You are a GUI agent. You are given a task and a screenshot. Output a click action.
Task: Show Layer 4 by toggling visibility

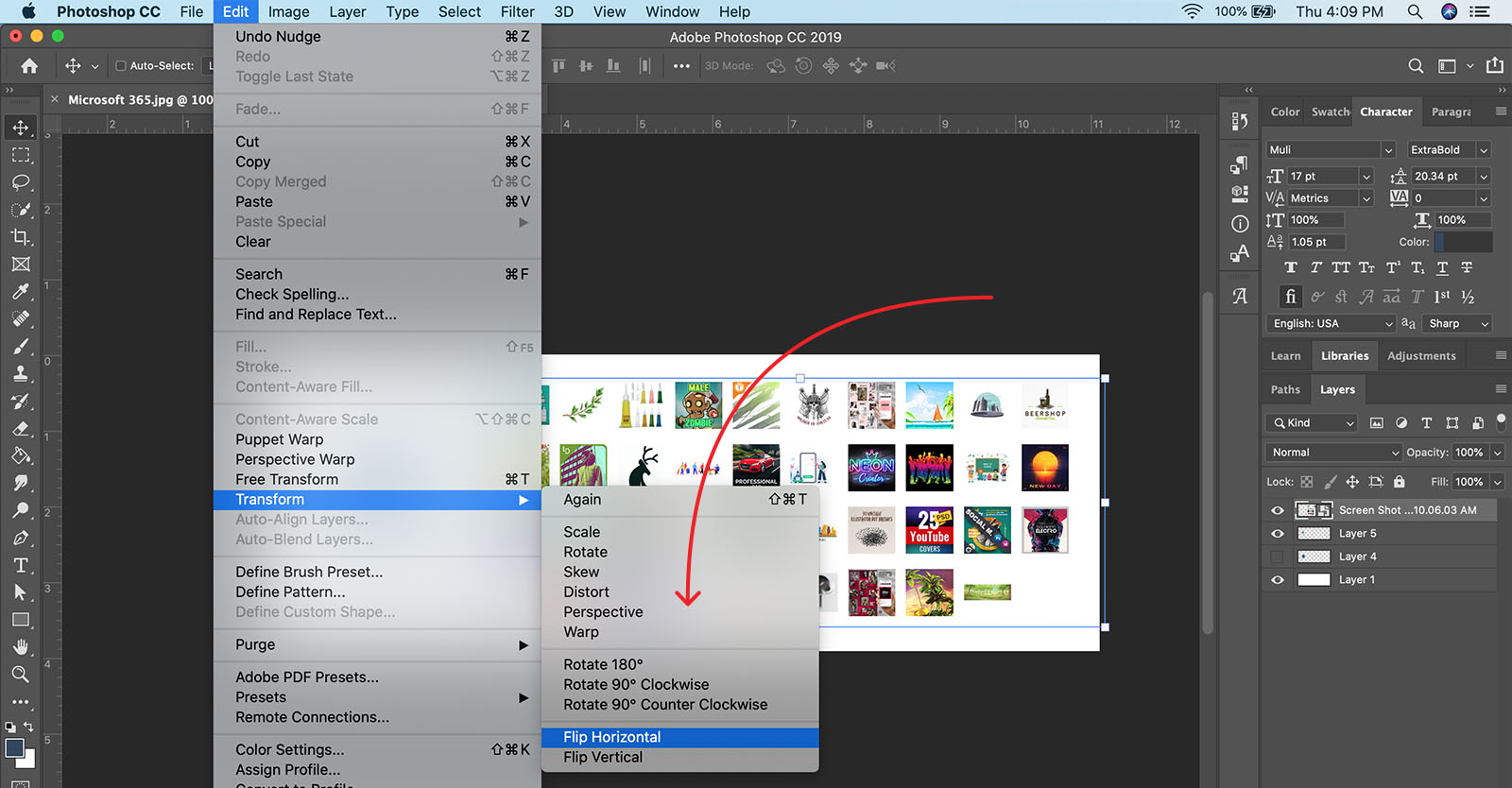1278,557
